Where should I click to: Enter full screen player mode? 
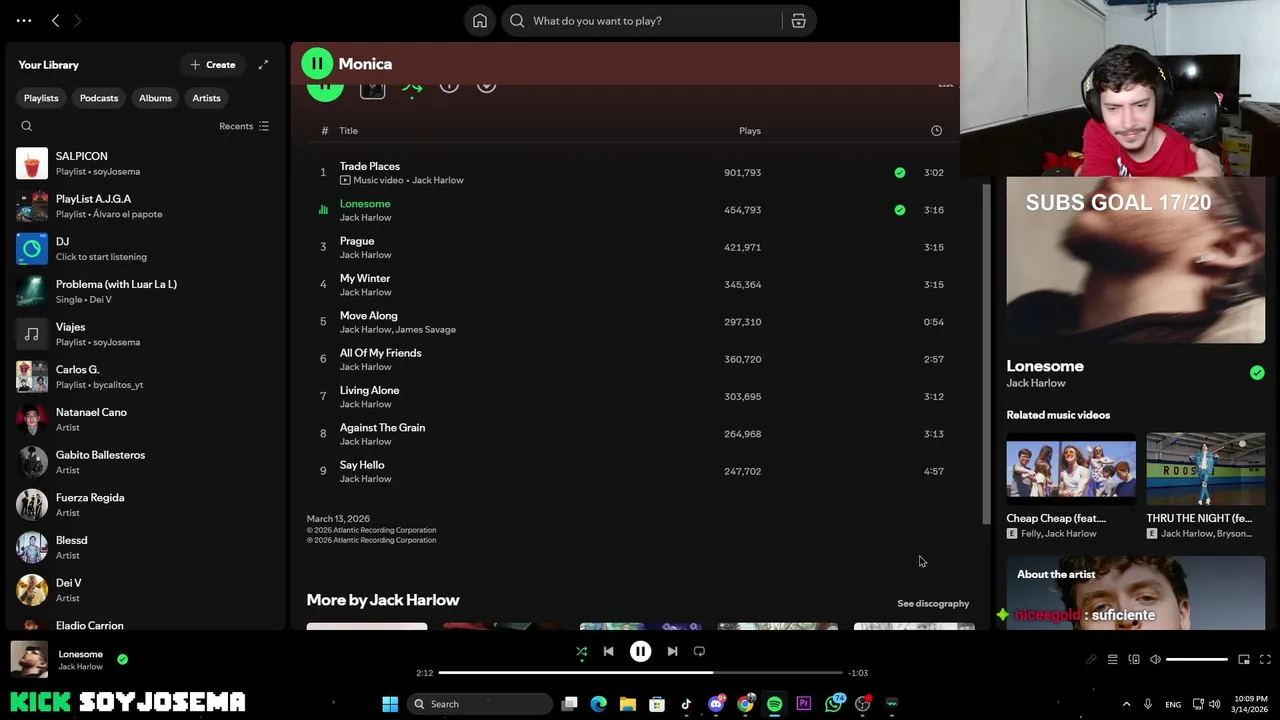tap(1265, 660)
